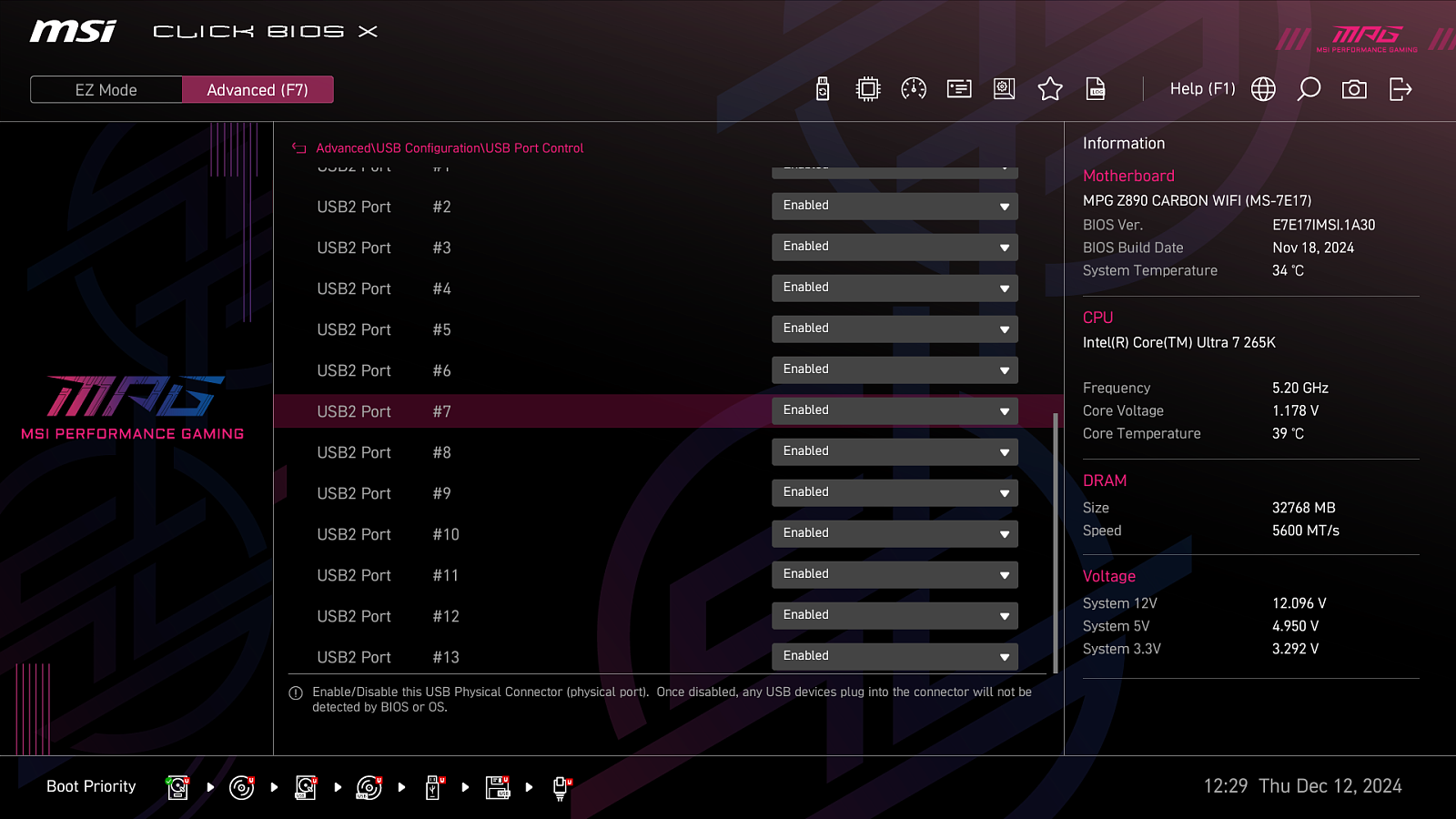Open the hardware info card icon
This screenshot has height=819, width=1456.
[x=959, y=89]
